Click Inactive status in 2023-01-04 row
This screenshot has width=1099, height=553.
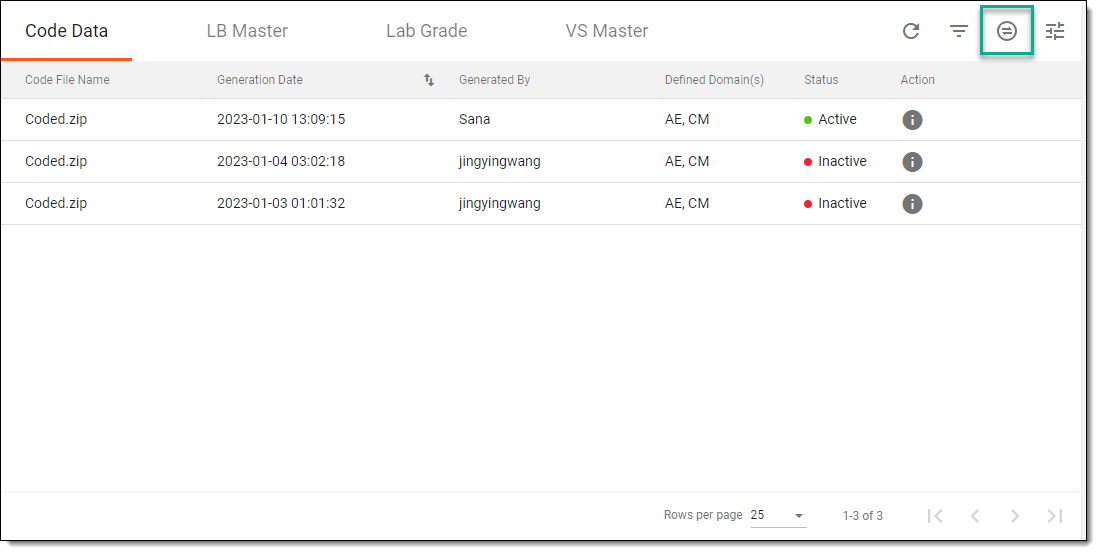842,161
